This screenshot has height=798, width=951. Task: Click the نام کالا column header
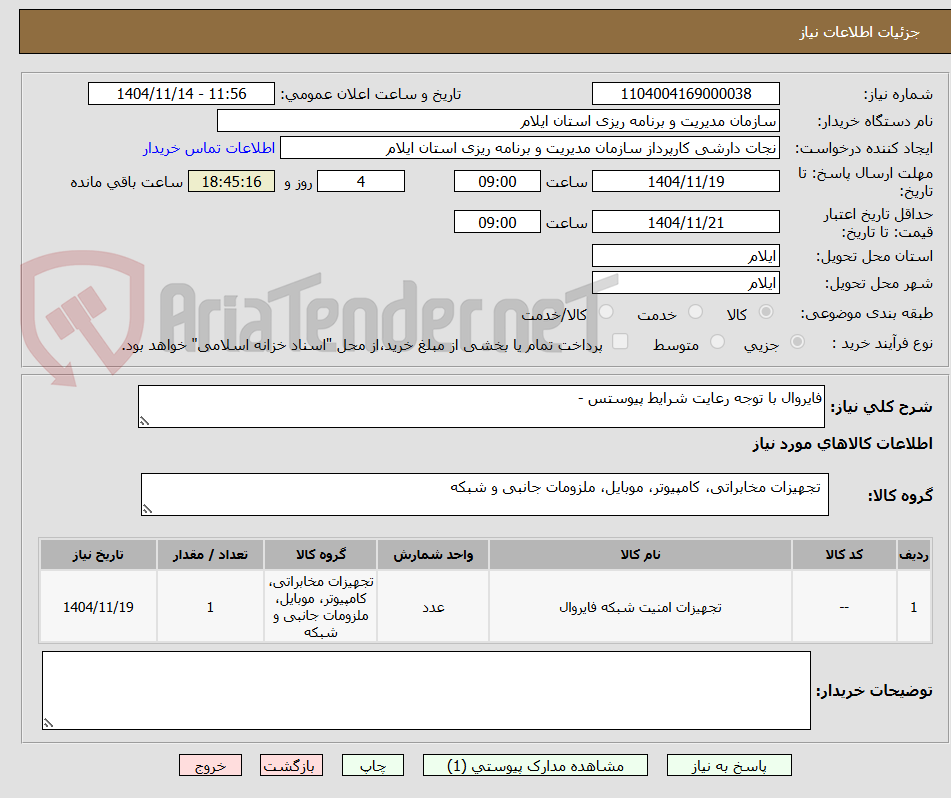640,555
